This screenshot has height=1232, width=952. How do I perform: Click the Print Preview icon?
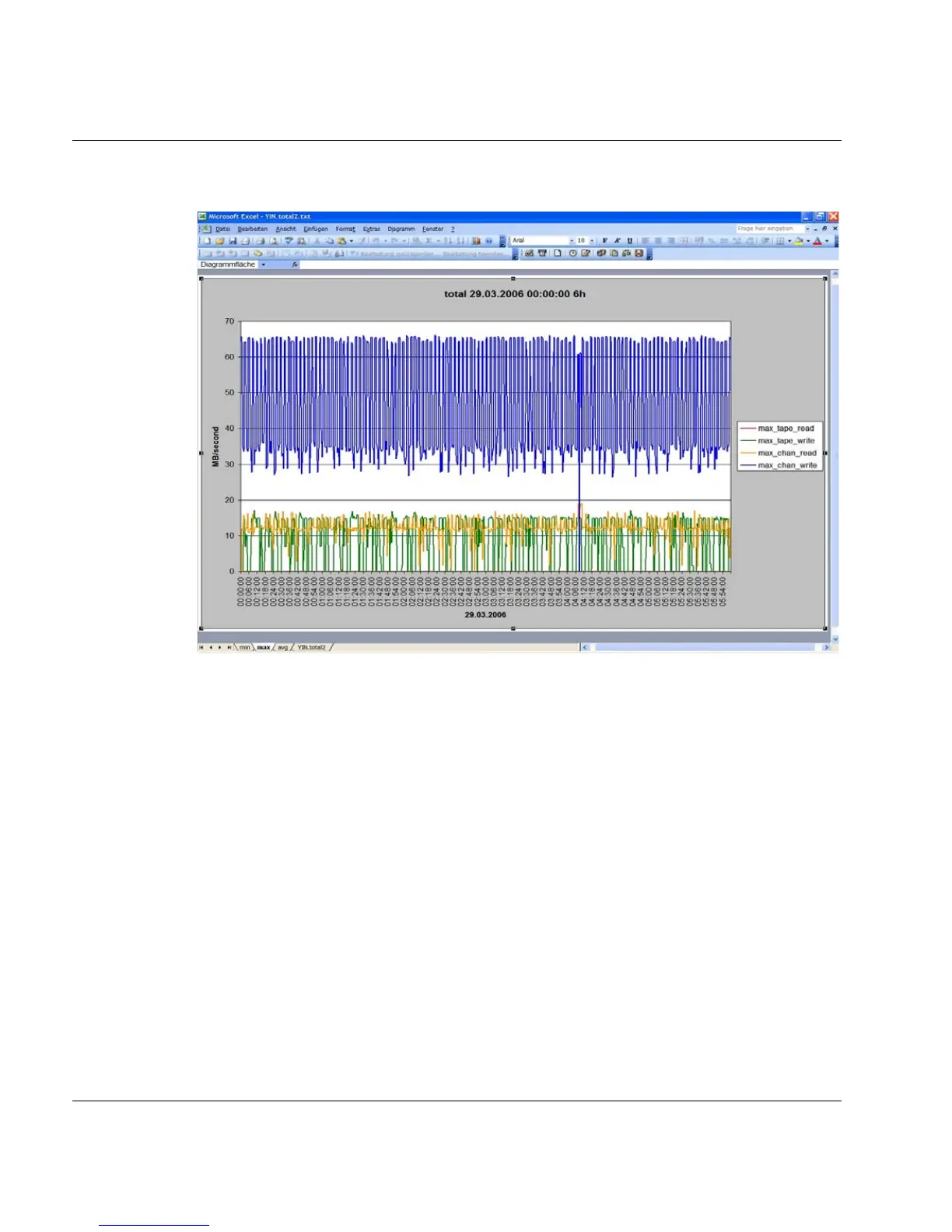point(274,241)
